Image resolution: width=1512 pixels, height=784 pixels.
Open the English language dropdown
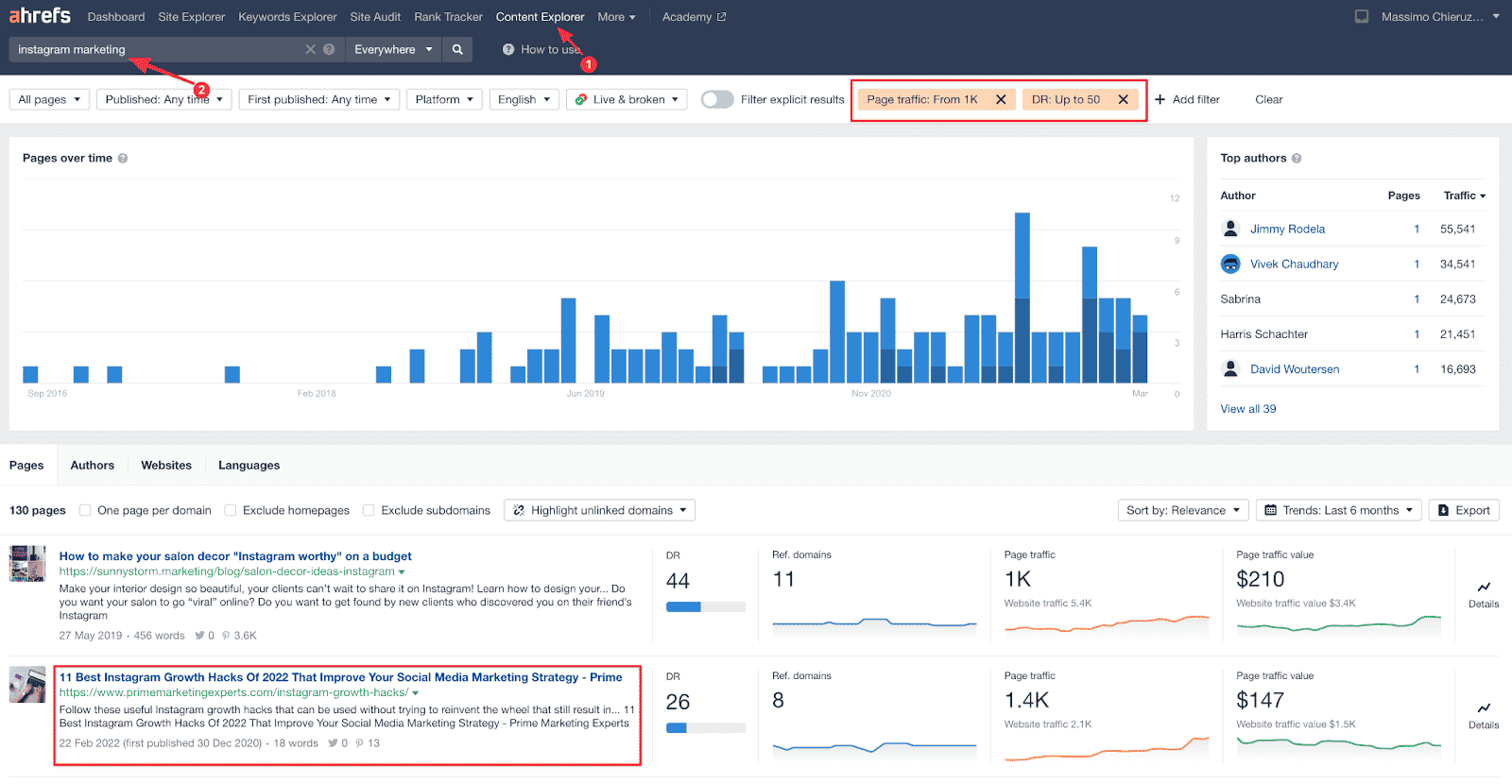point(524,99)
